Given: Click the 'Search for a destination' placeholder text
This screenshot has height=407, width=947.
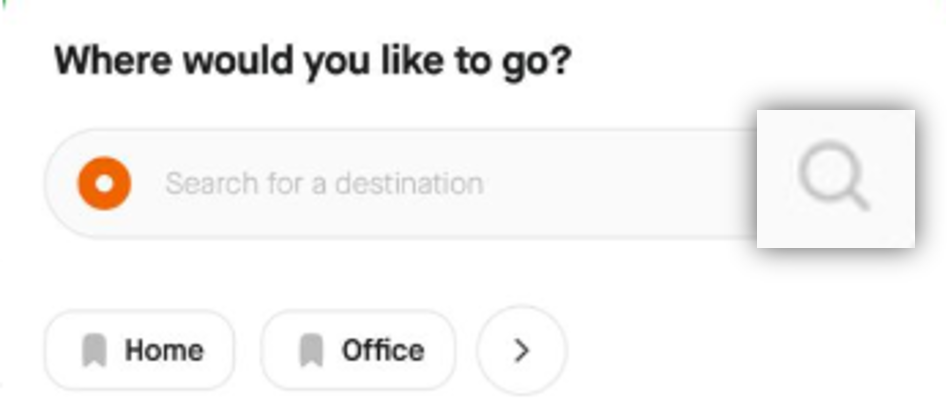Looking at the screenshot, I should point(324,184).
